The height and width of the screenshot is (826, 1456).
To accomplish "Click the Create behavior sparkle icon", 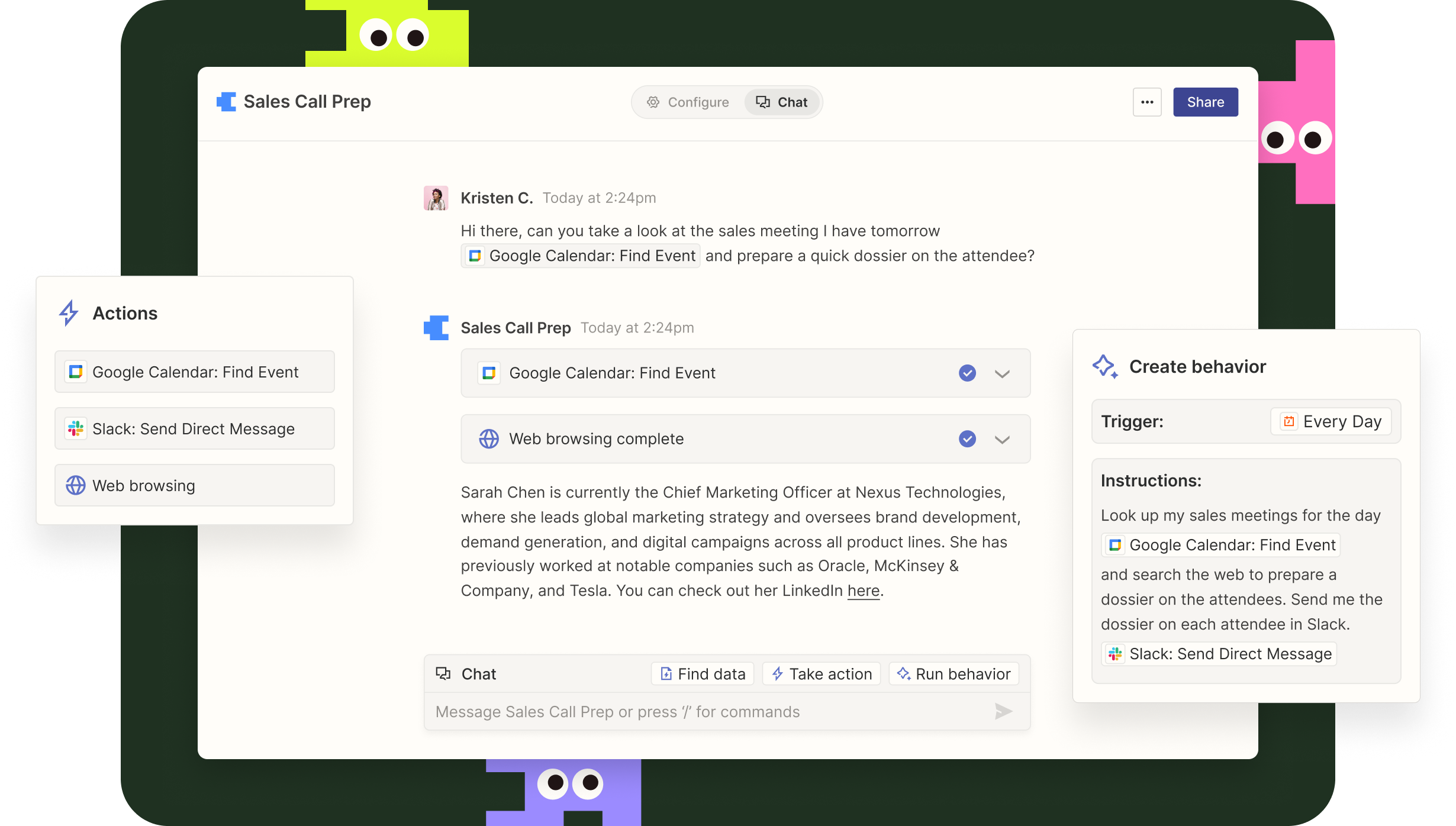I will pyautogui.click(x=1106, y=366).
